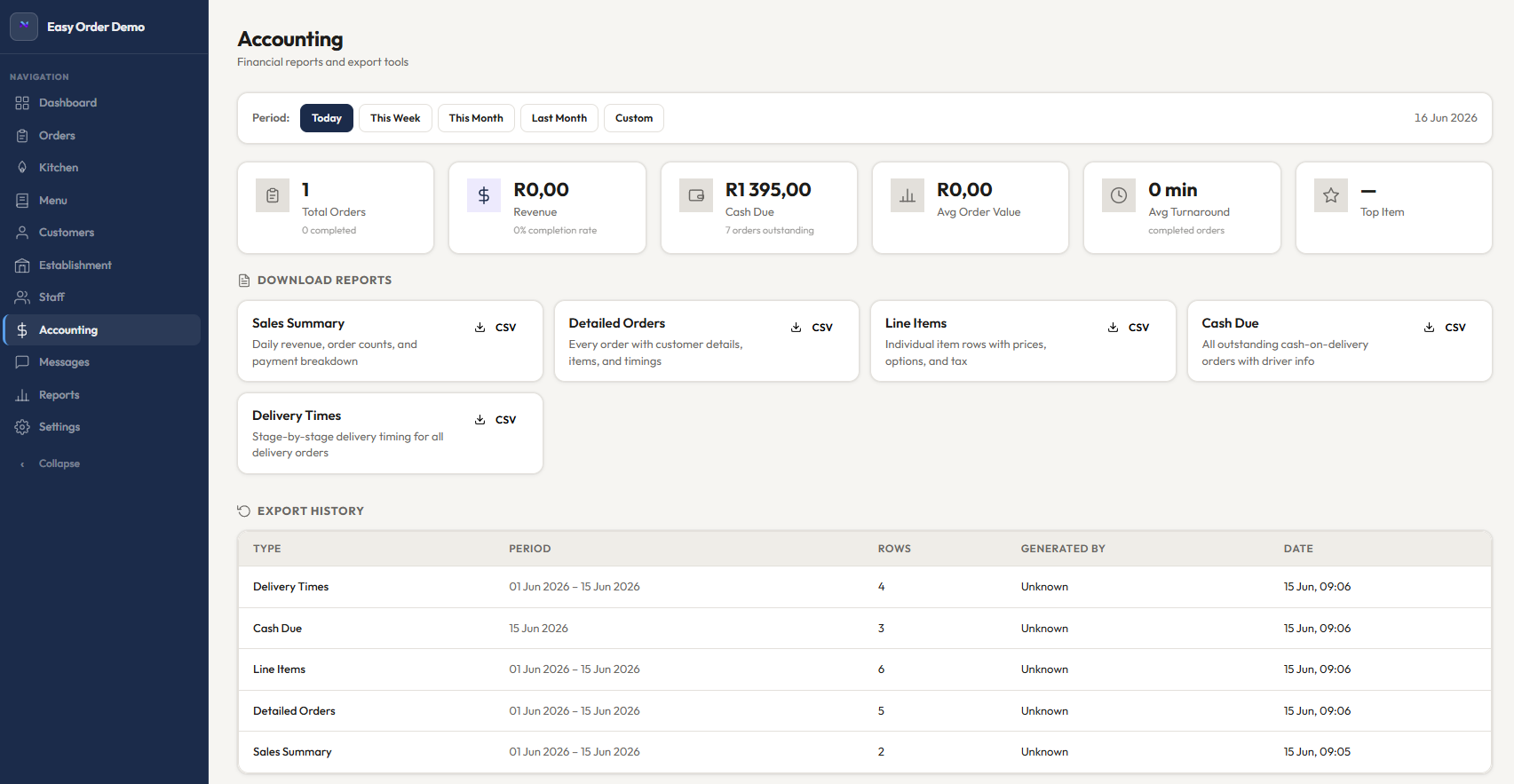This screenshot has width=1514, height=784.
Task: Open the Dashboard grid icon in sidebar
Action: tap(22, 103)
